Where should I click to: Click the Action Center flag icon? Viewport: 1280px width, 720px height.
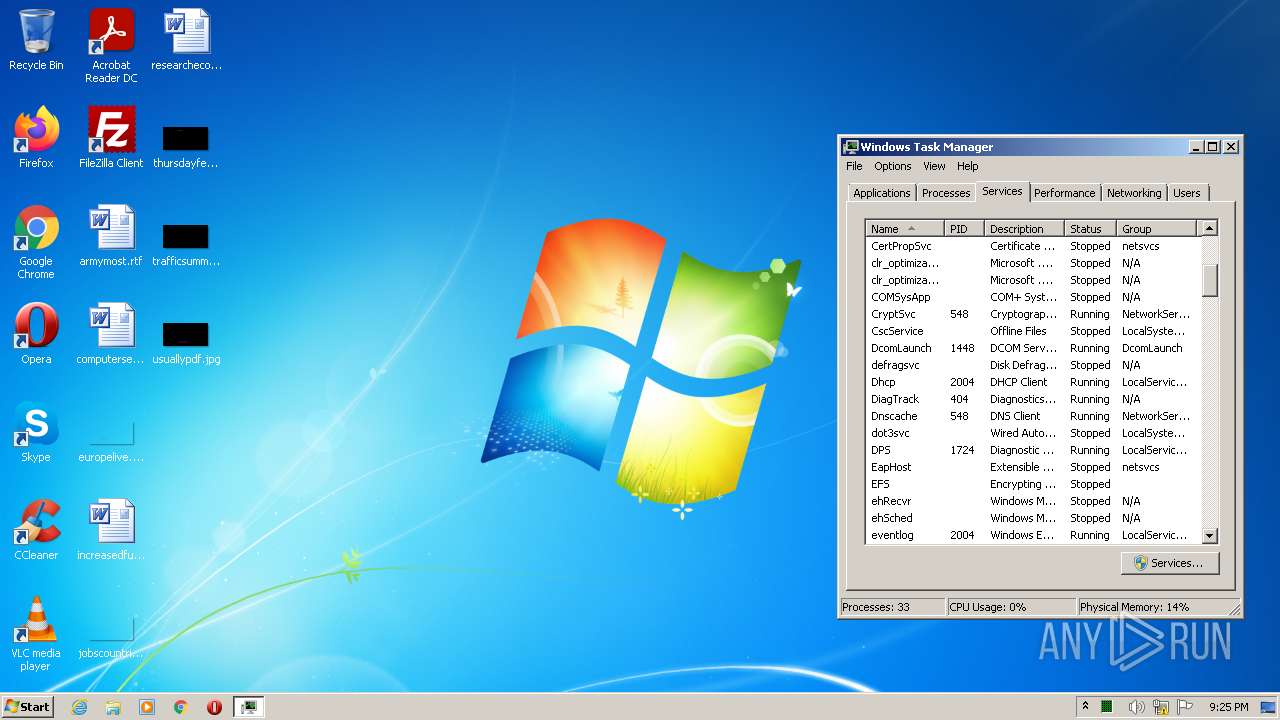1186,707
